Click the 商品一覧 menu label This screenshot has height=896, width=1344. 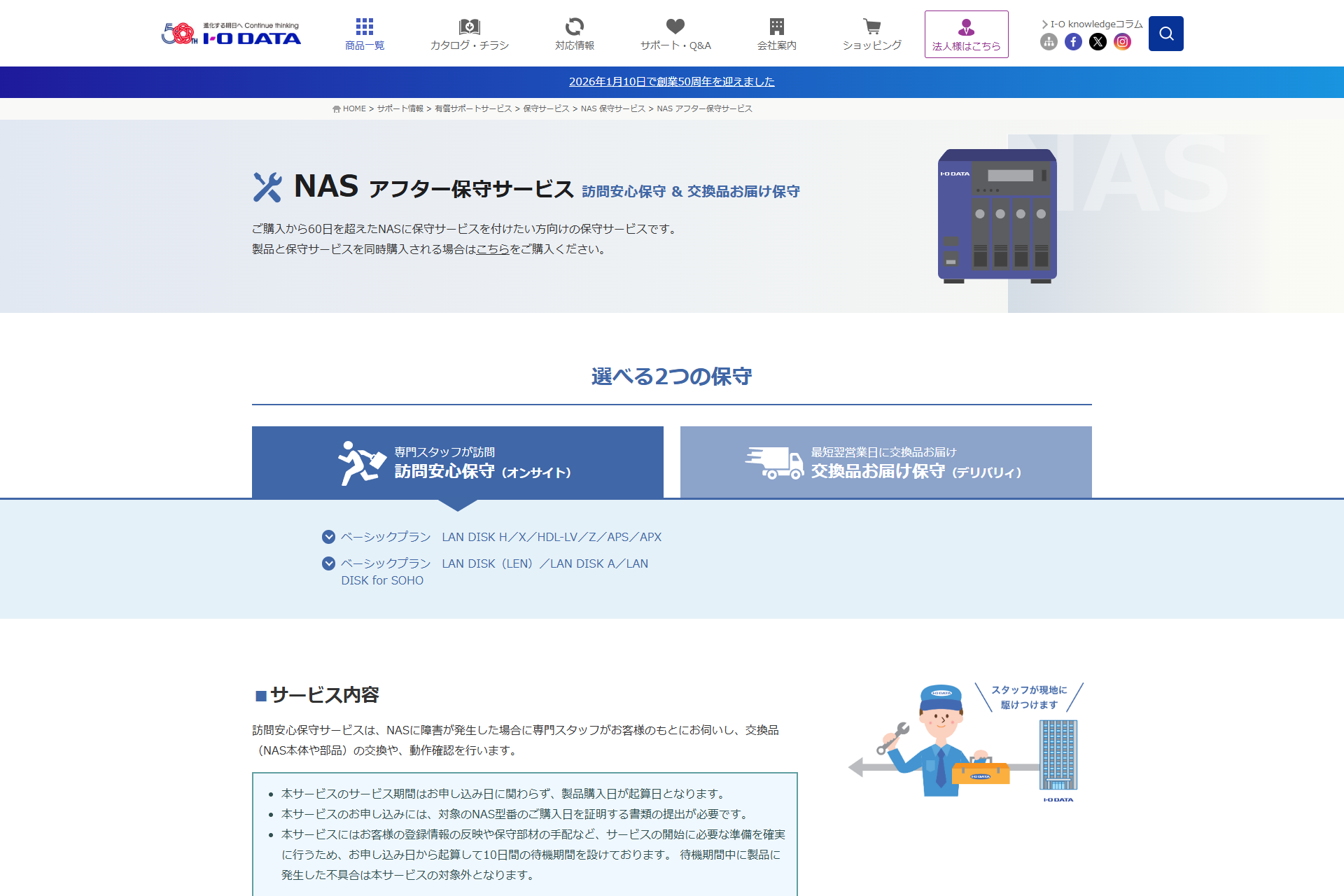(x=364, y=45)
